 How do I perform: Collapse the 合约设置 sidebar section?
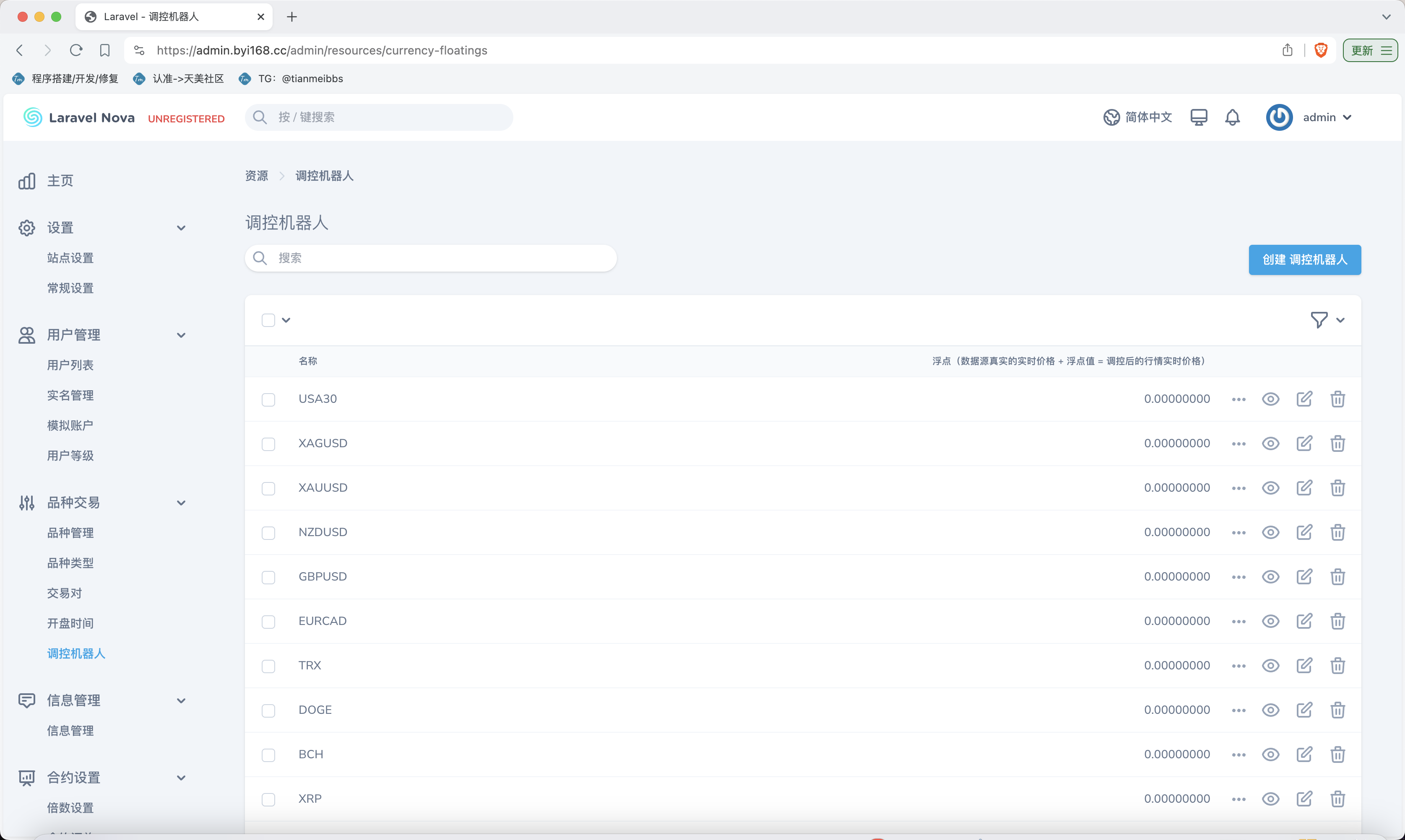pyautogui.click(x=181, y=778)
